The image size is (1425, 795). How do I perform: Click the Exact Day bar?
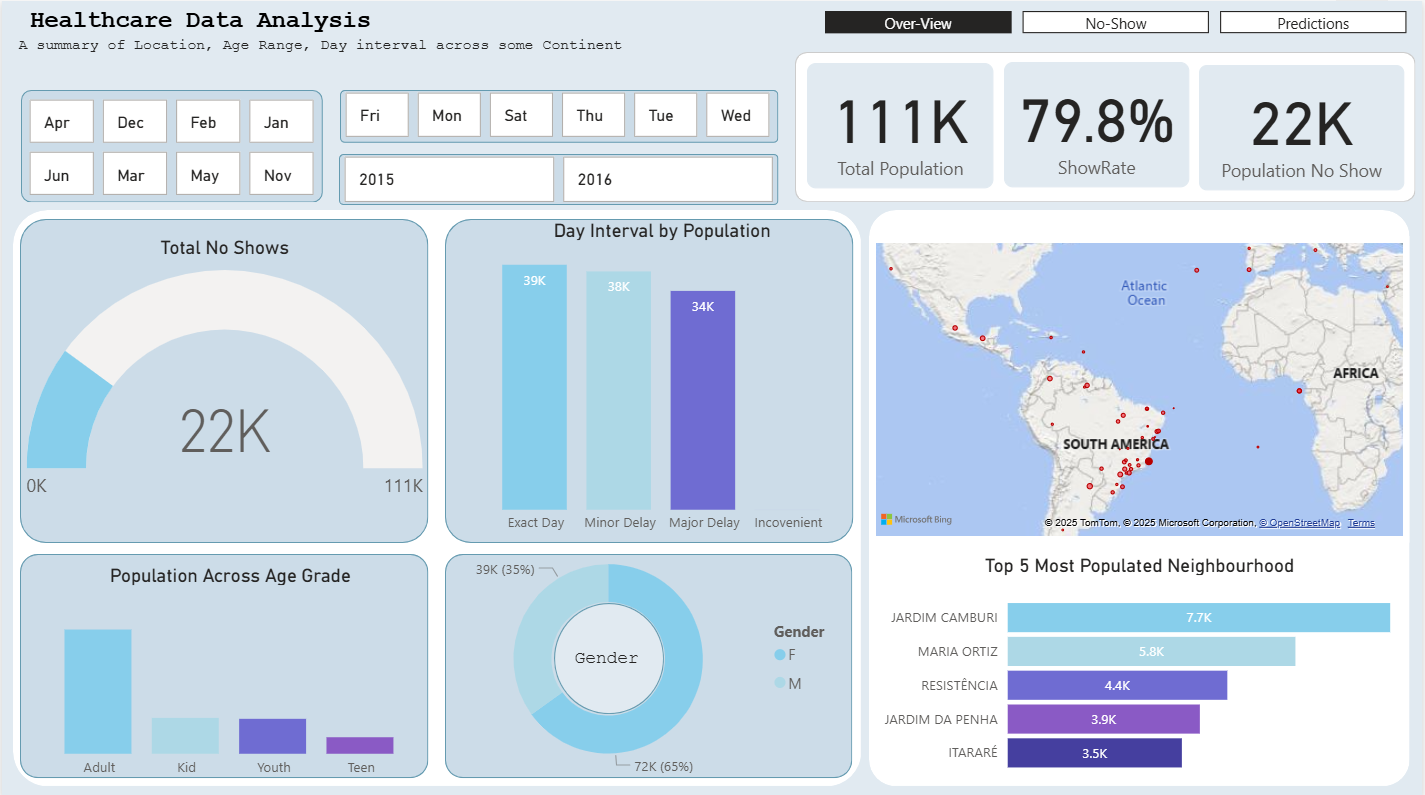pyautogui.click(x=534, y=387)
